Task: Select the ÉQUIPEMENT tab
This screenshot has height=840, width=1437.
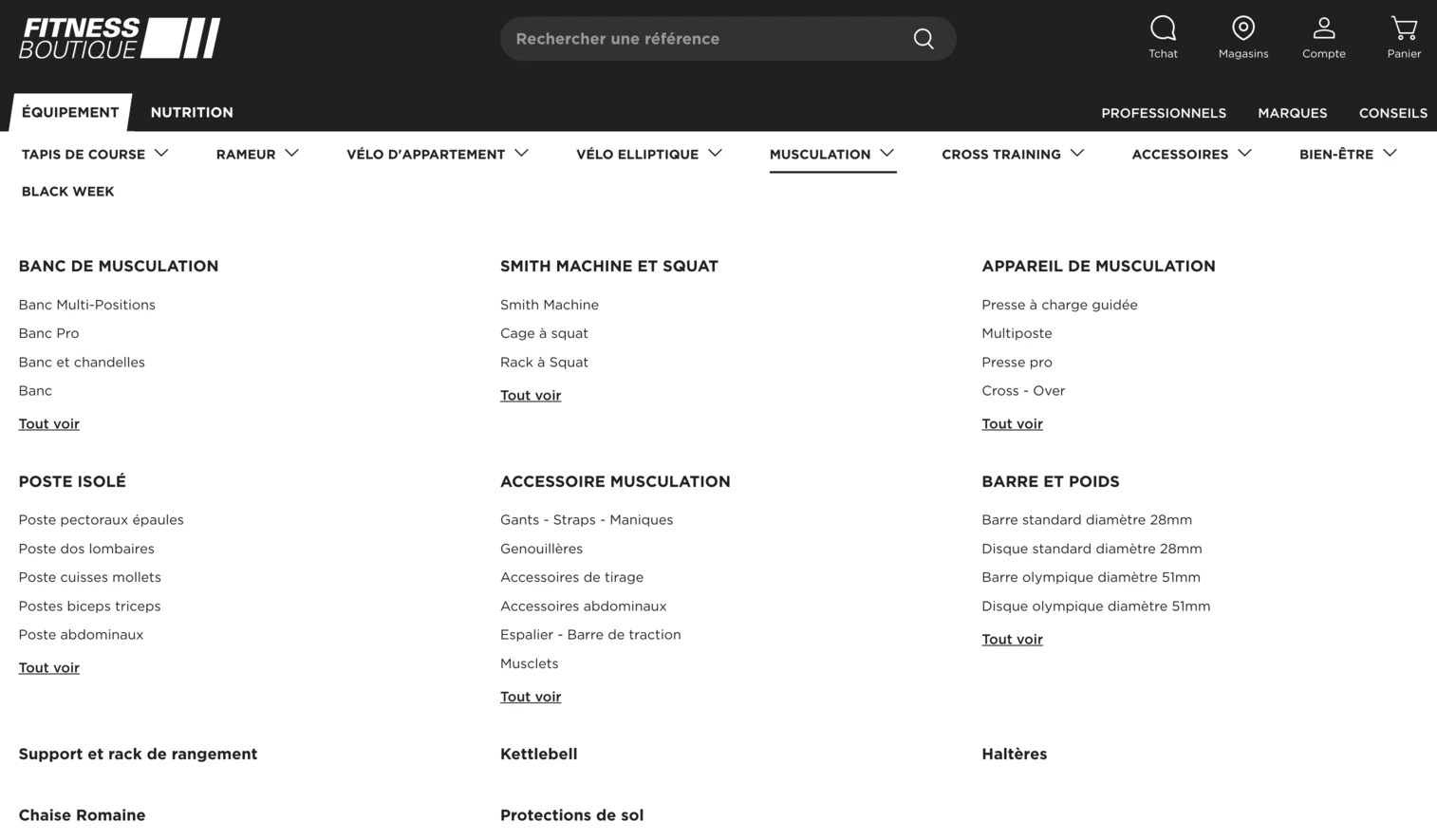Action: coord(71,112)
